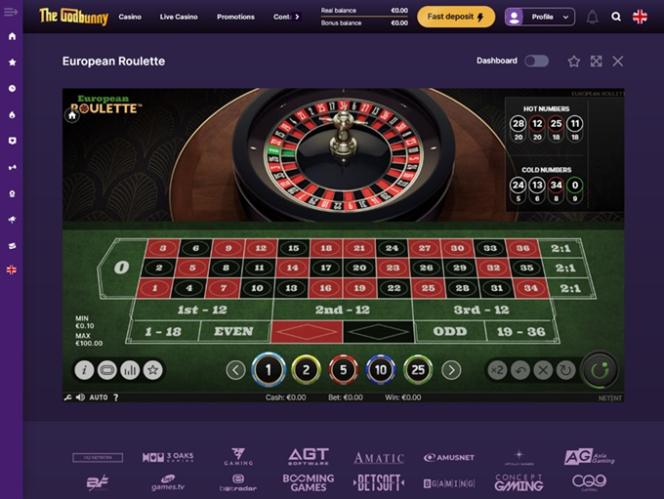Bet on the 2nd - 12 dozen
664x499 pixels.
pos(342,310)
